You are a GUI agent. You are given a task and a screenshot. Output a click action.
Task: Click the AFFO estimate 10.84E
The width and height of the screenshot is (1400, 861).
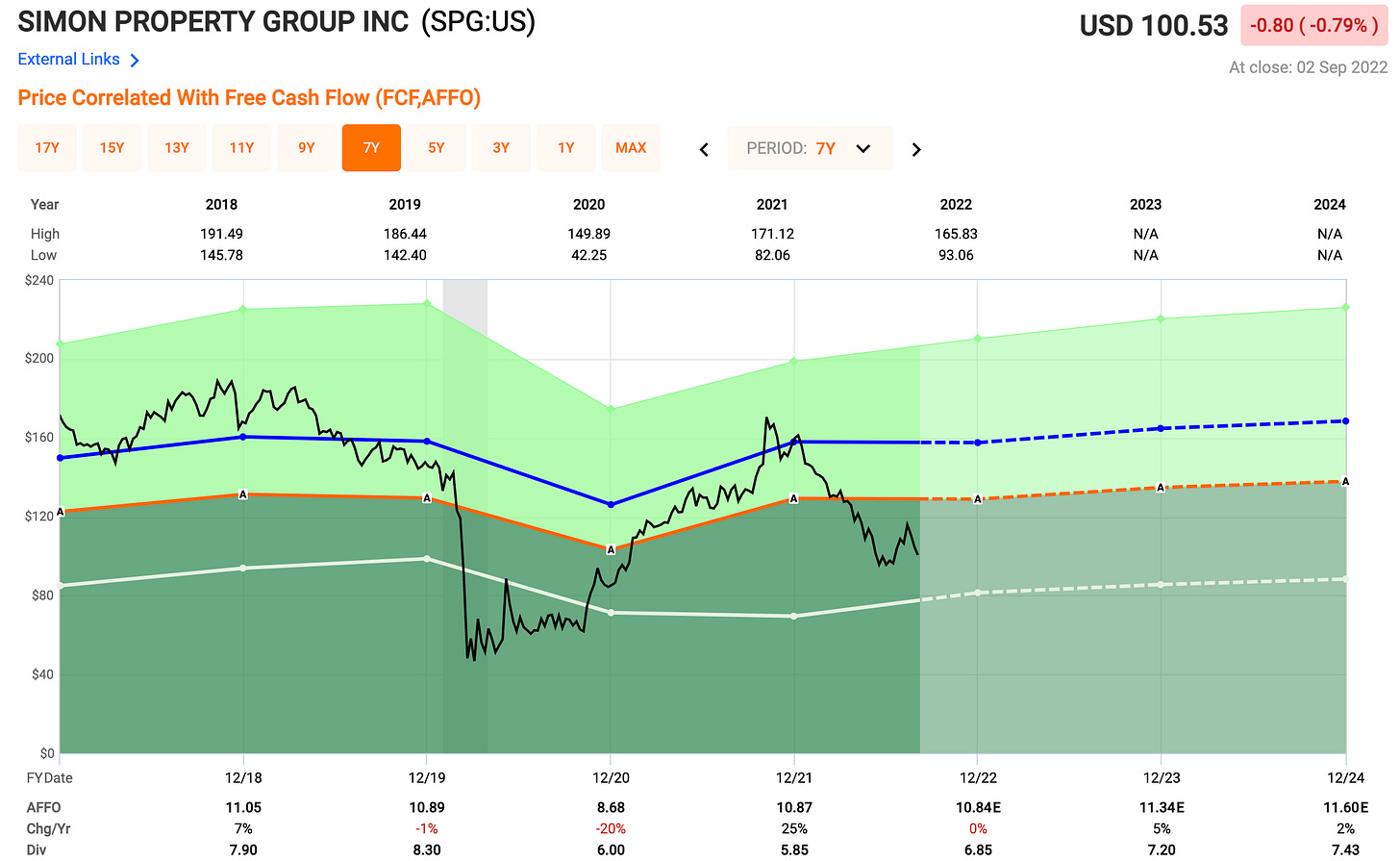[x=978, y=807]
